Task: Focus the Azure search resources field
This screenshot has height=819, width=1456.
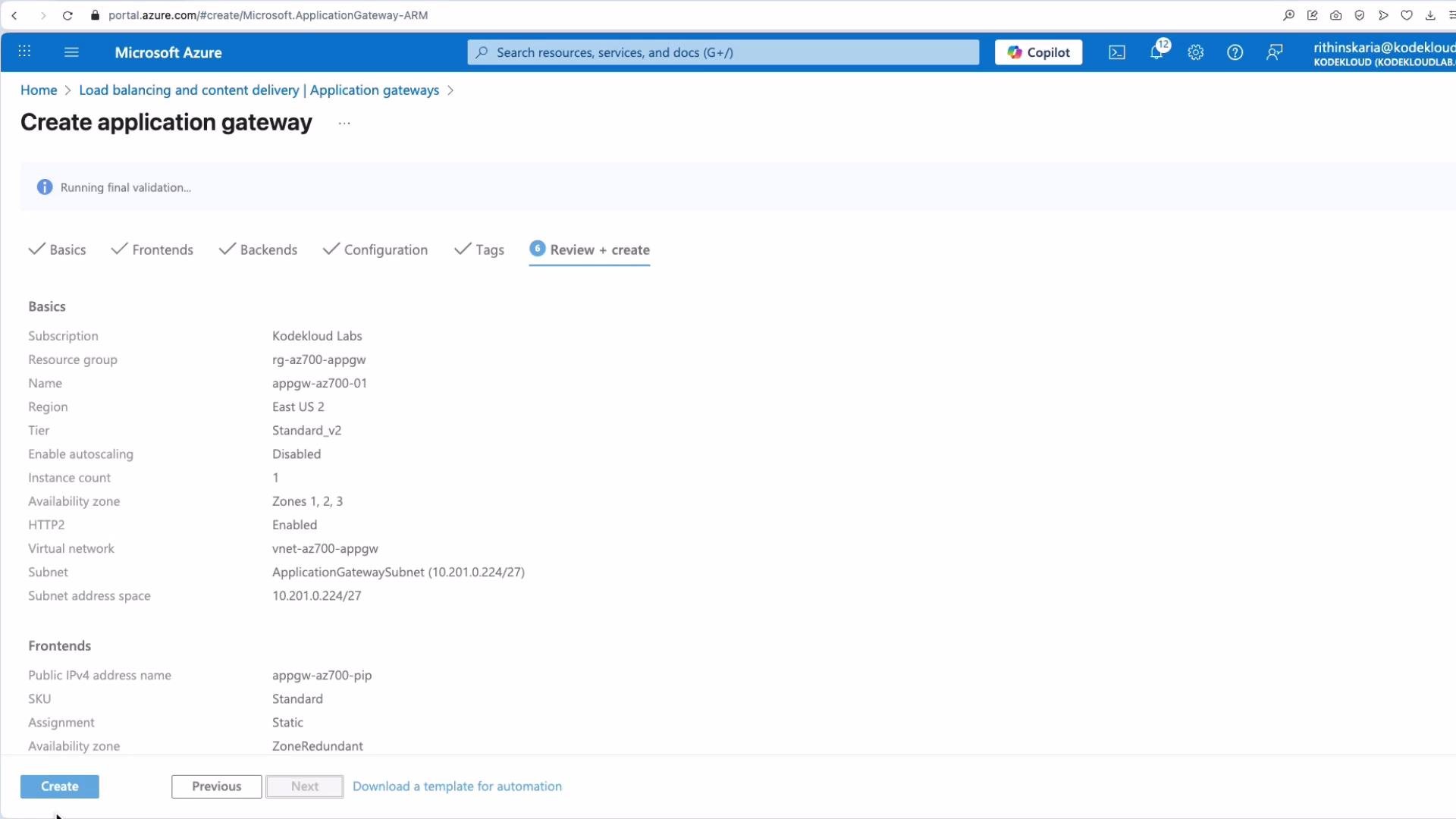Action: click(723, 52)
